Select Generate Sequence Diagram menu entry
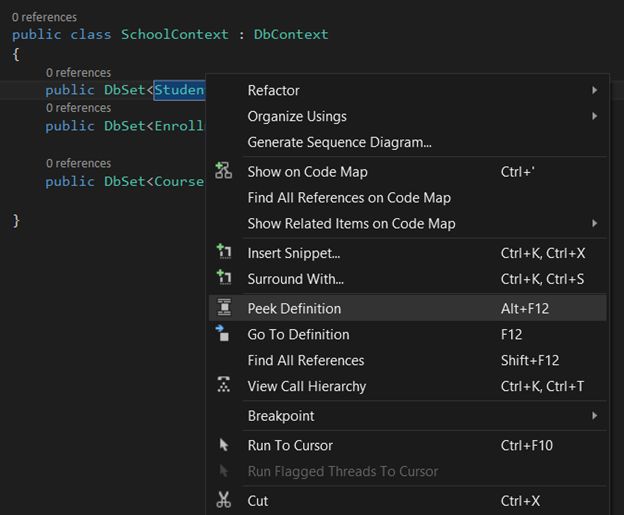The image size is (624, 515). click(339, 142)
